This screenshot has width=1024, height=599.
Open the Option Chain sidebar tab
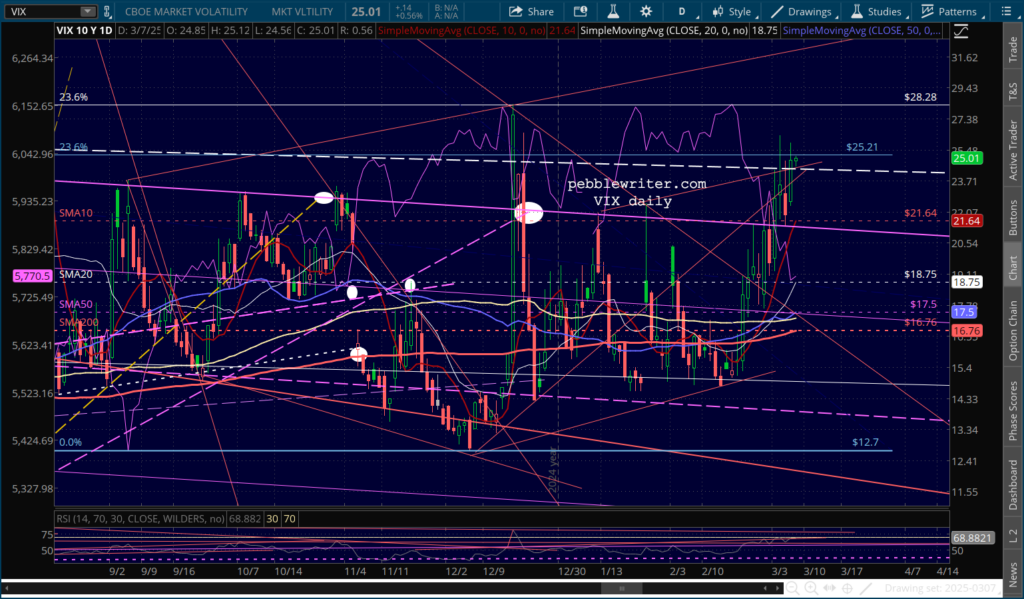click(x=1013, y=331)
